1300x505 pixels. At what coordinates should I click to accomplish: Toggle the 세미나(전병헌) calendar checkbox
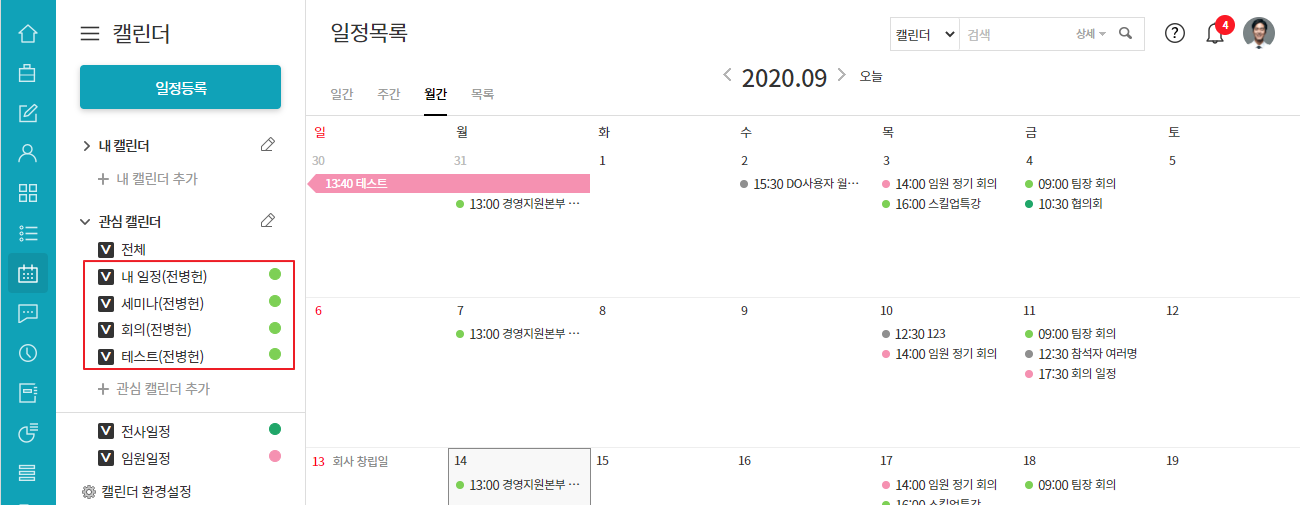tap(106, 303)
